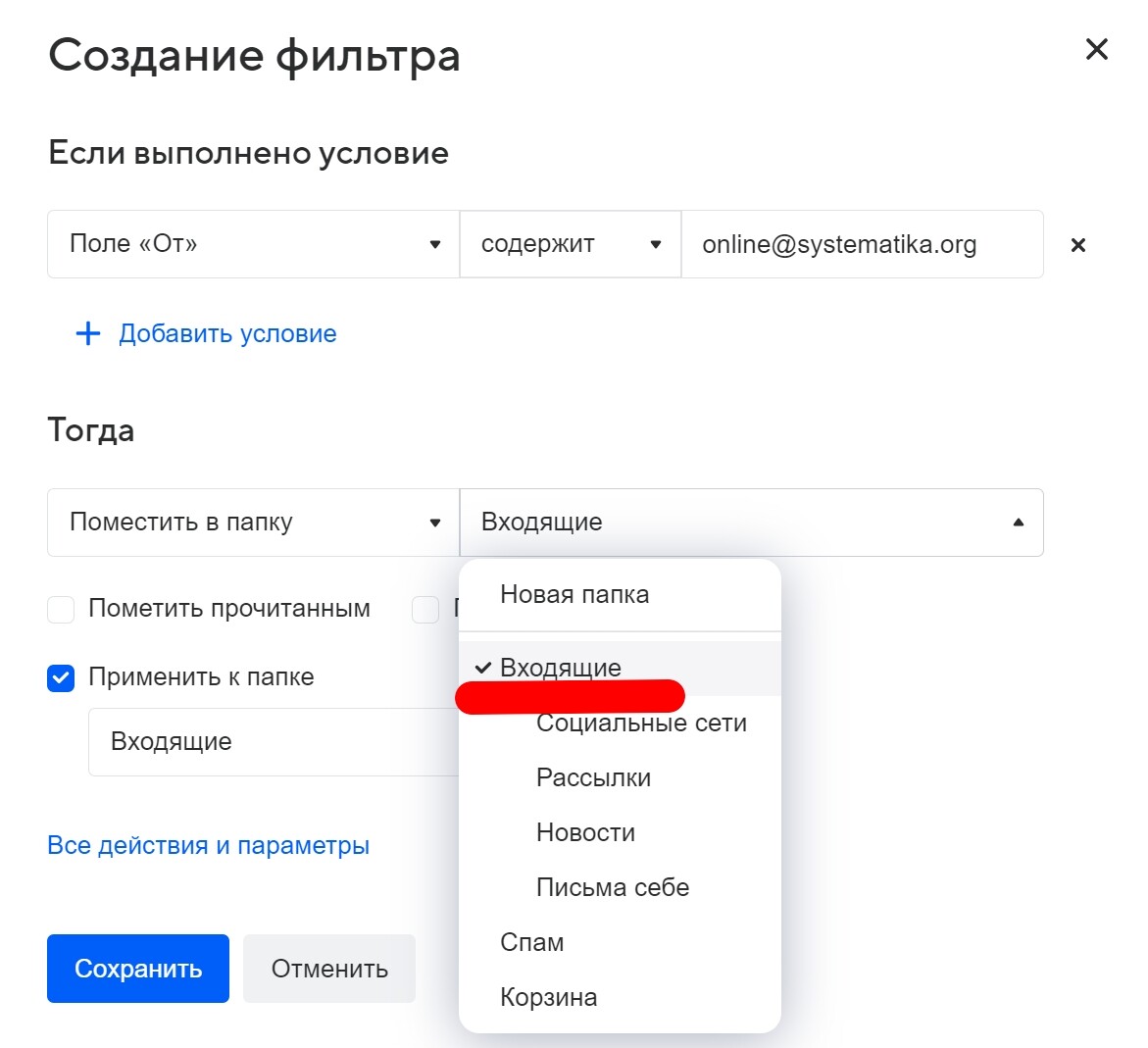Viewport: 1148px width, 1048px height.
Task: Select the «Рассылки» folder option
Action: point(593,778)
